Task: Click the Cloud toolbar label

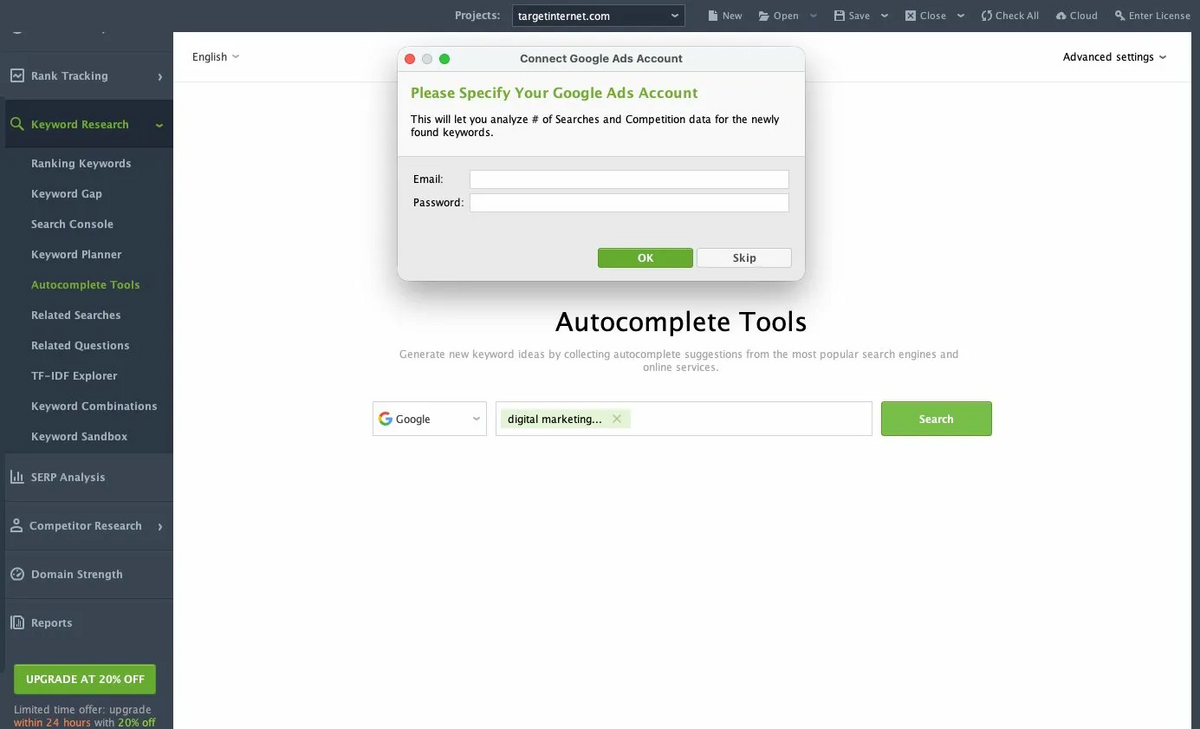Action: [1084, 16]
